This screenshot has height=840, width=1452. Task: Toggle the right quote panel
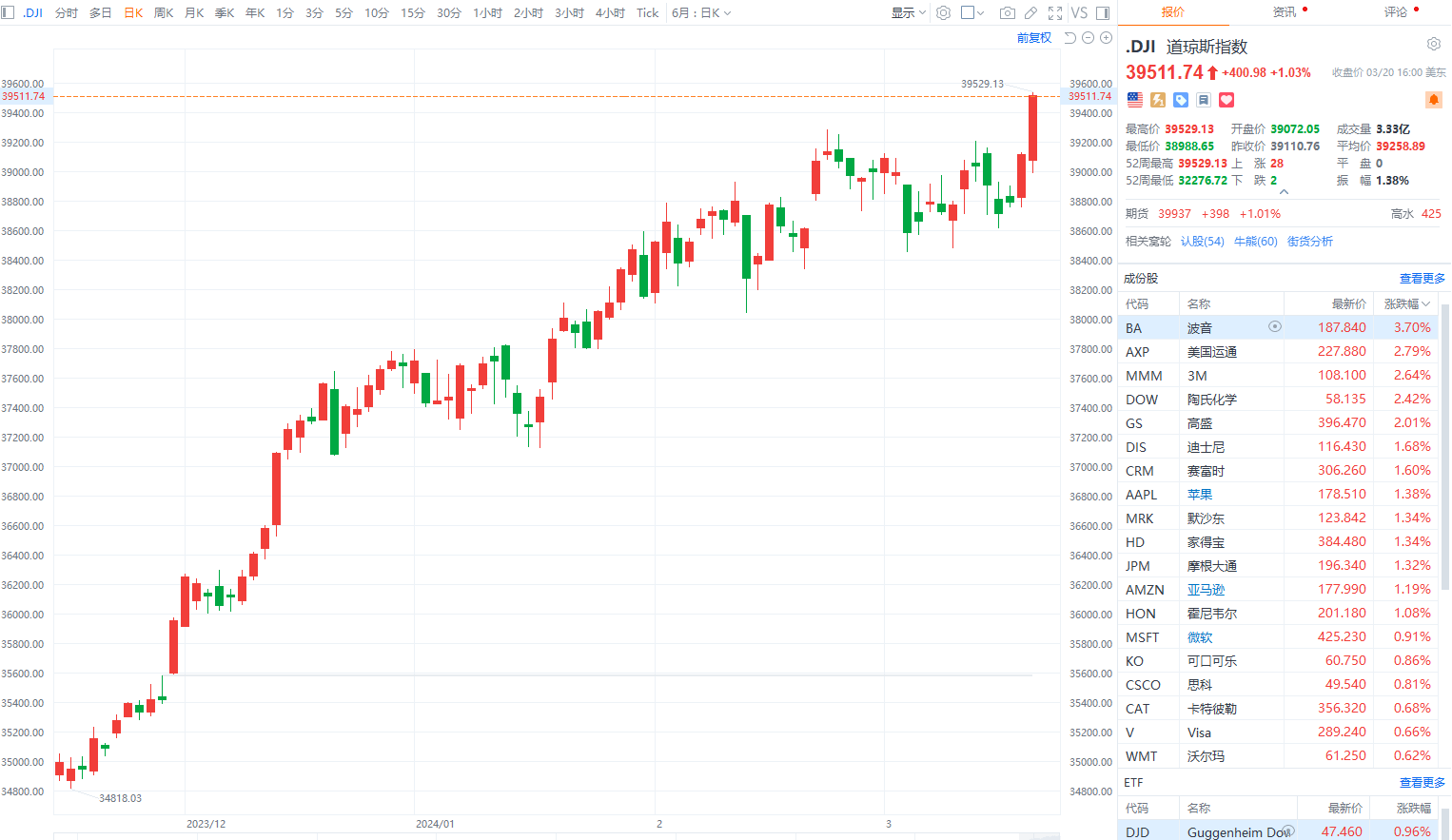coord(1103,13)
